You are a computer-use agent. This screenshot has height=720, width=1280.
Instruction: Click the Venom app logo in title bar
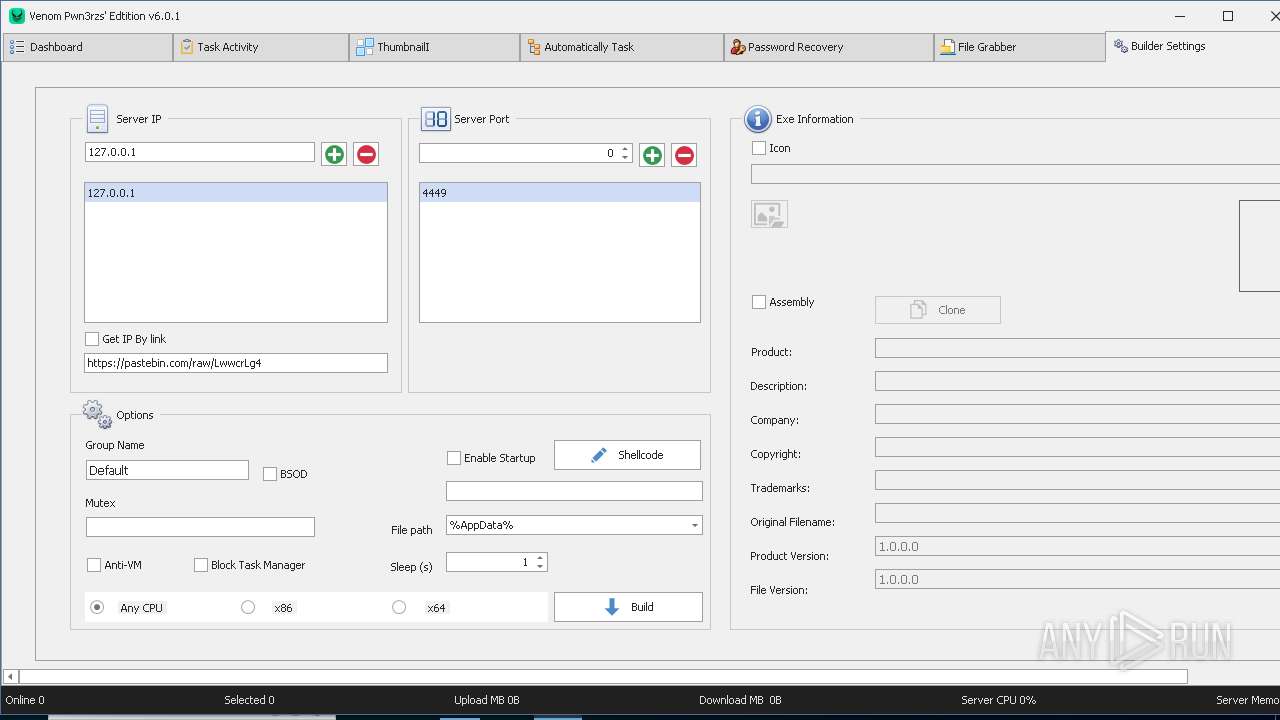(x=16, y=16)
